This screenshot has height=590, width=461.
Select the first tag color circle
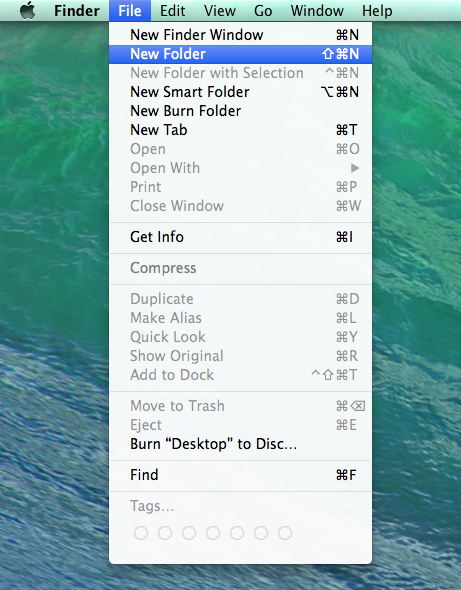141,533
